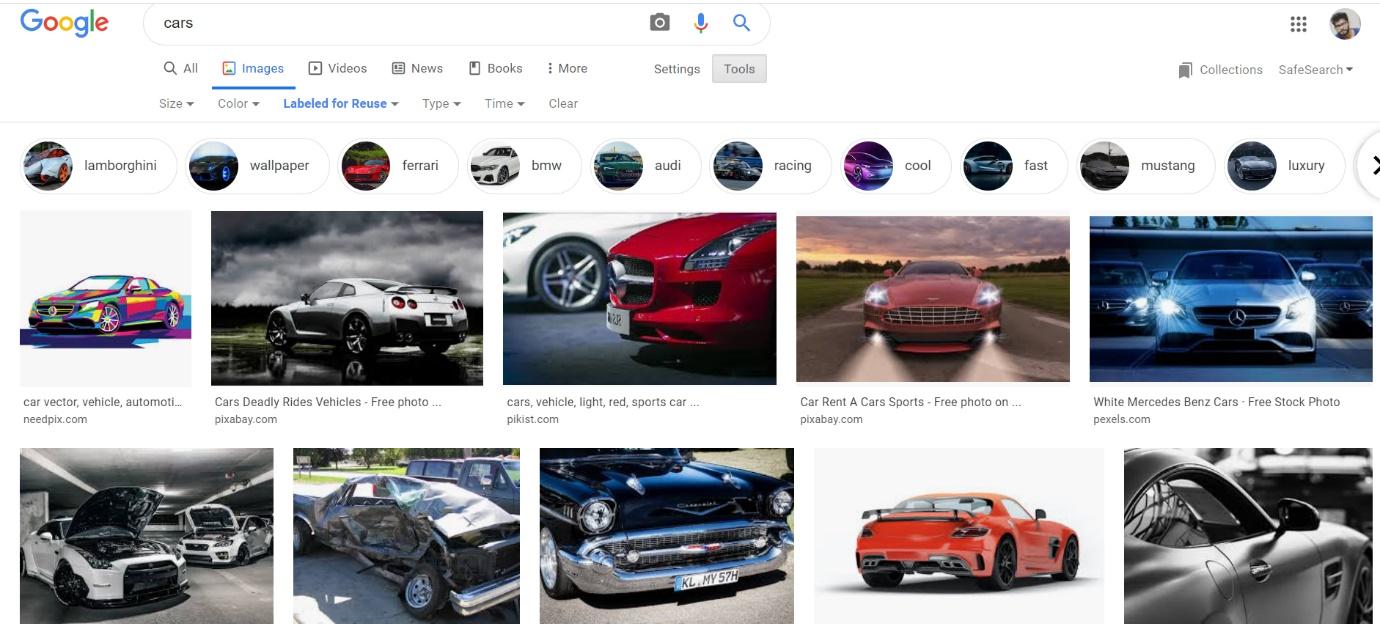Open the Time filter dropdown
Screen dimensions: 1380x629
pos(504,103)
